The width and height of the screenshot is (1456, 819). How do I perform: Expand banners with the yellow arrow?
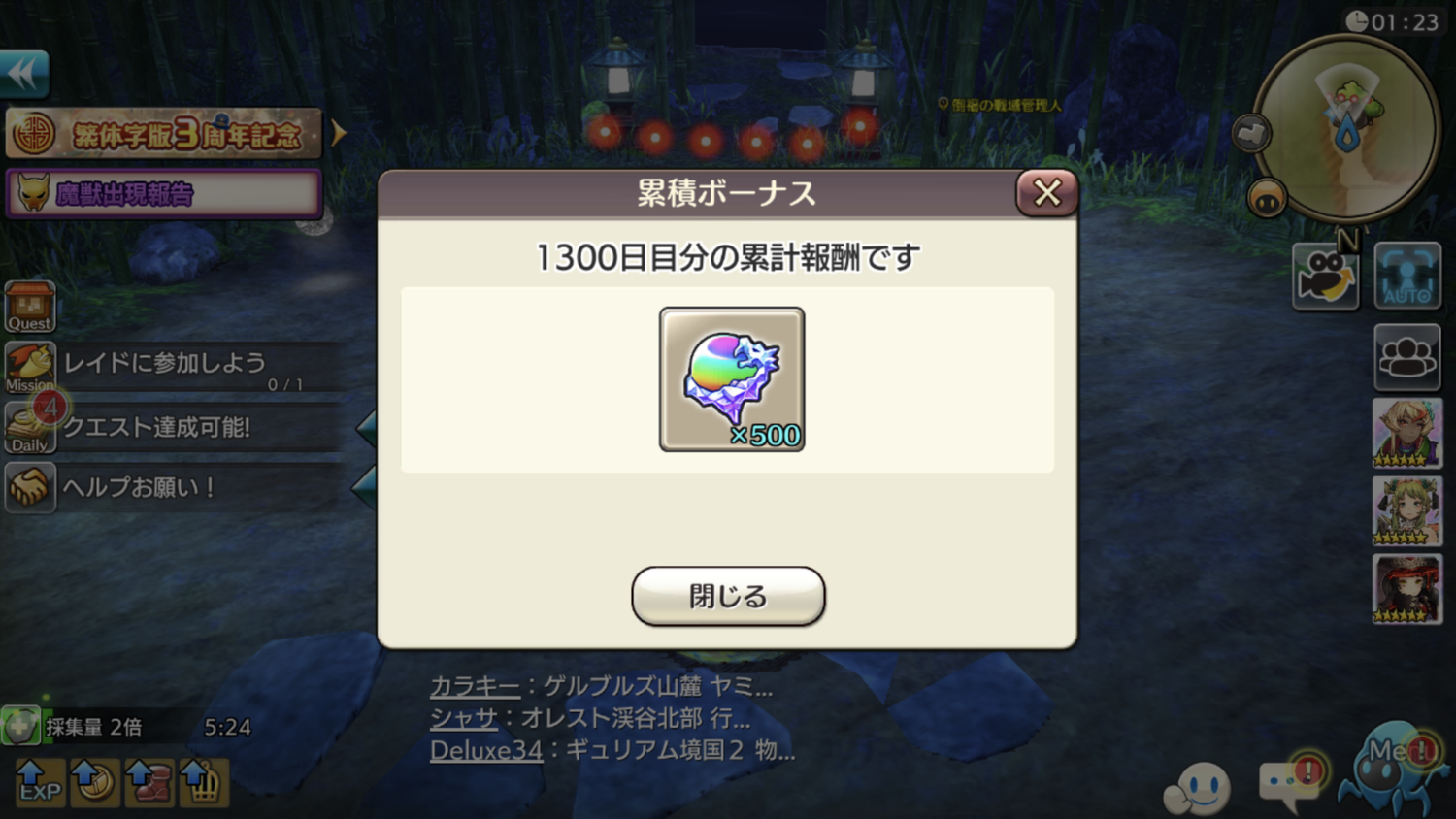338,133
